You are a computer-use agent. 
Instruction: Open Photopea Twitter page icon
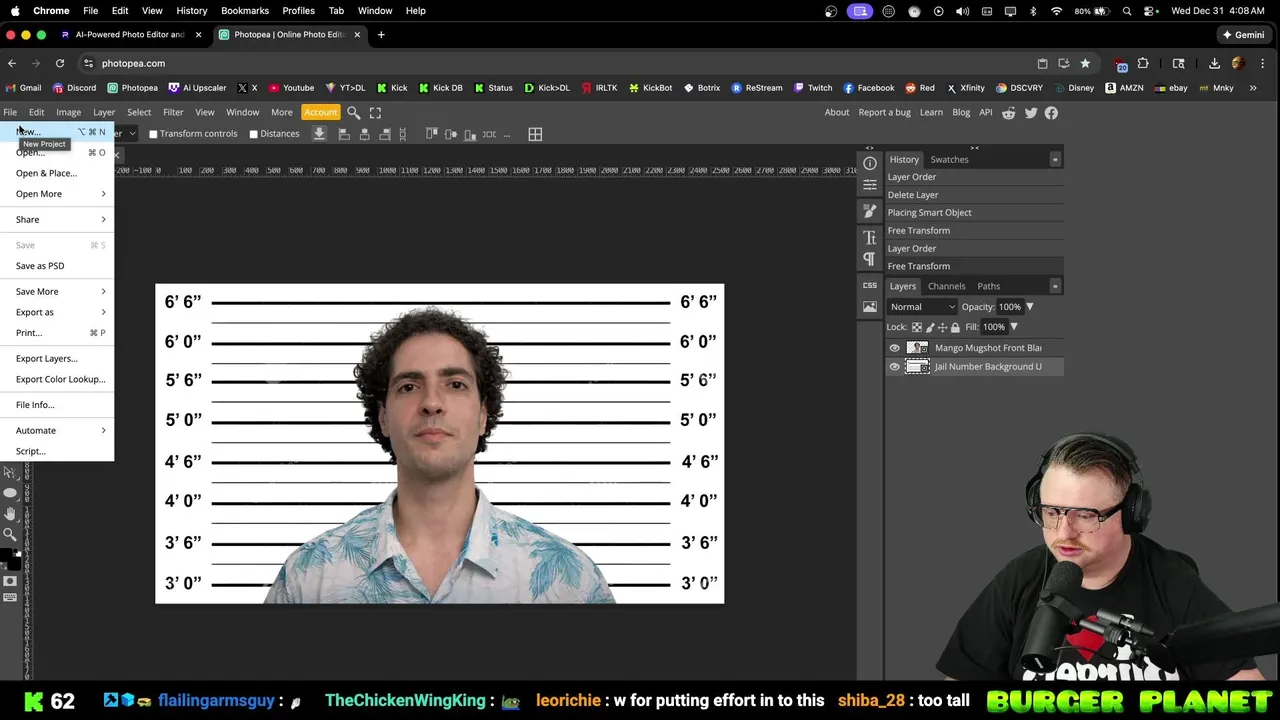1031,113
